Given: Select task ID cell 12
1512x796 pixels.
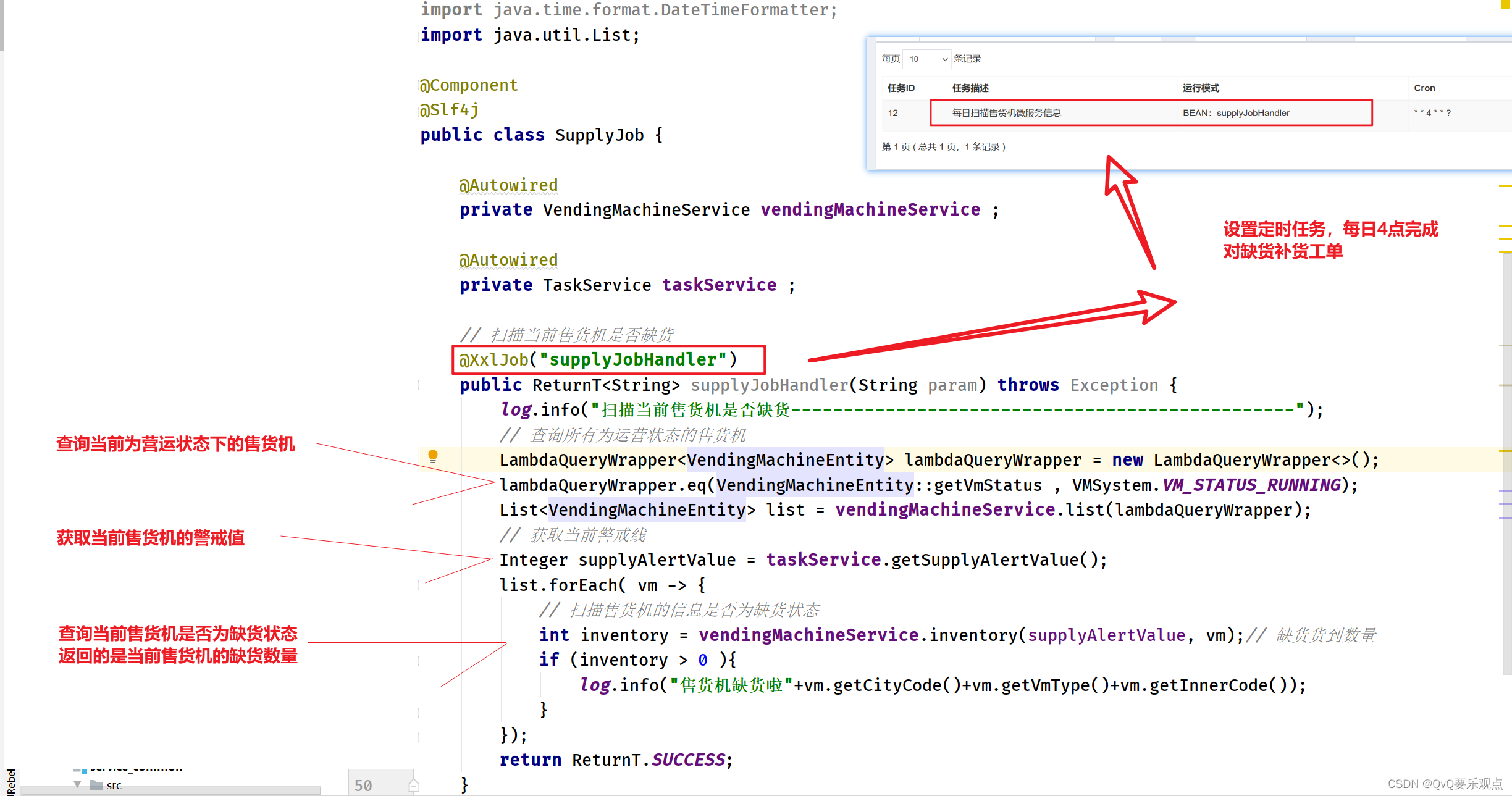Looking at the screenshot, I should 893,113.
